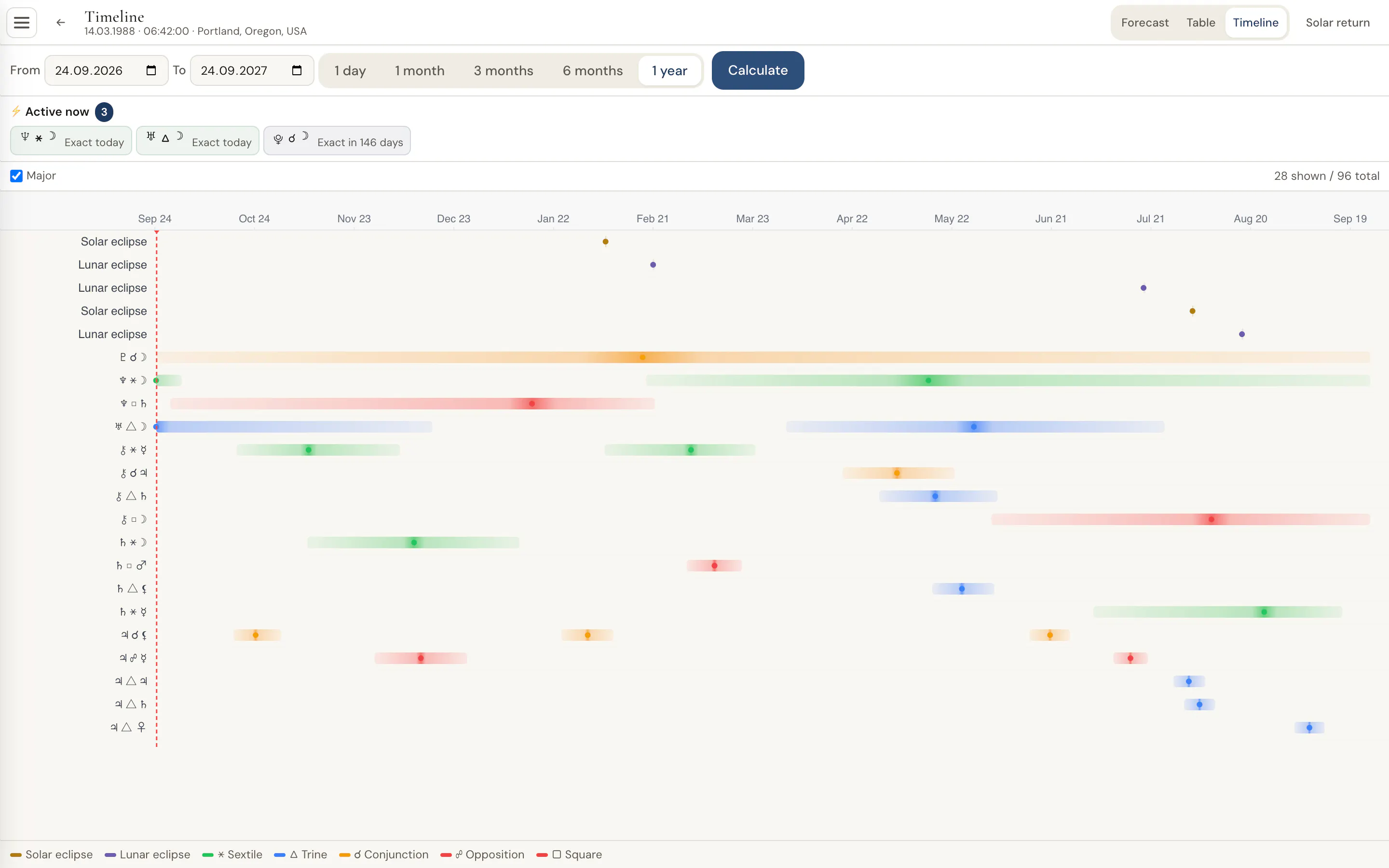Image resolution: width=1389 pixels, height=868 pixels.
Task: Click the Calculate button
Action: [x=758, y=70]
